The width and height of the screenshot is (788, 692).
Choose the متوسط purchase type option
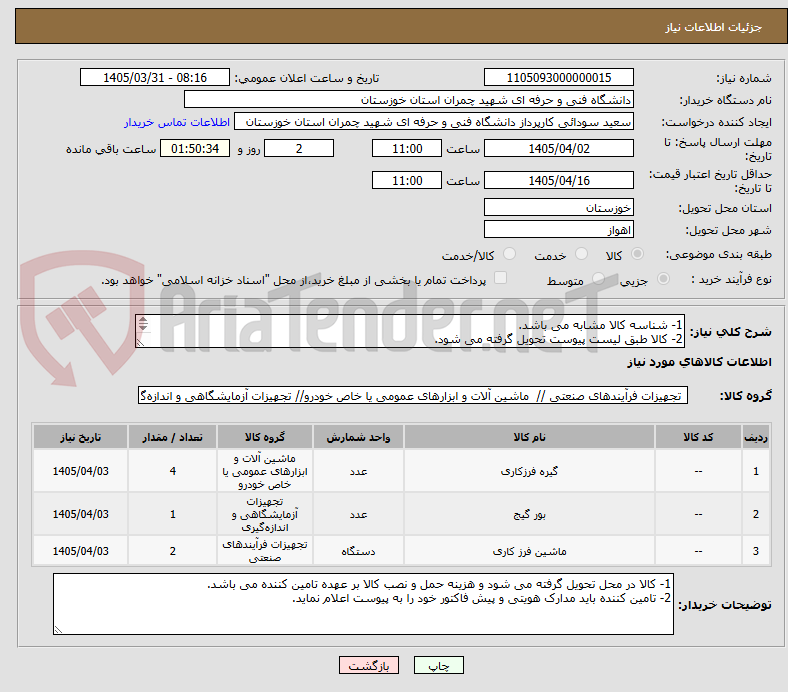[x=599, y=279]
